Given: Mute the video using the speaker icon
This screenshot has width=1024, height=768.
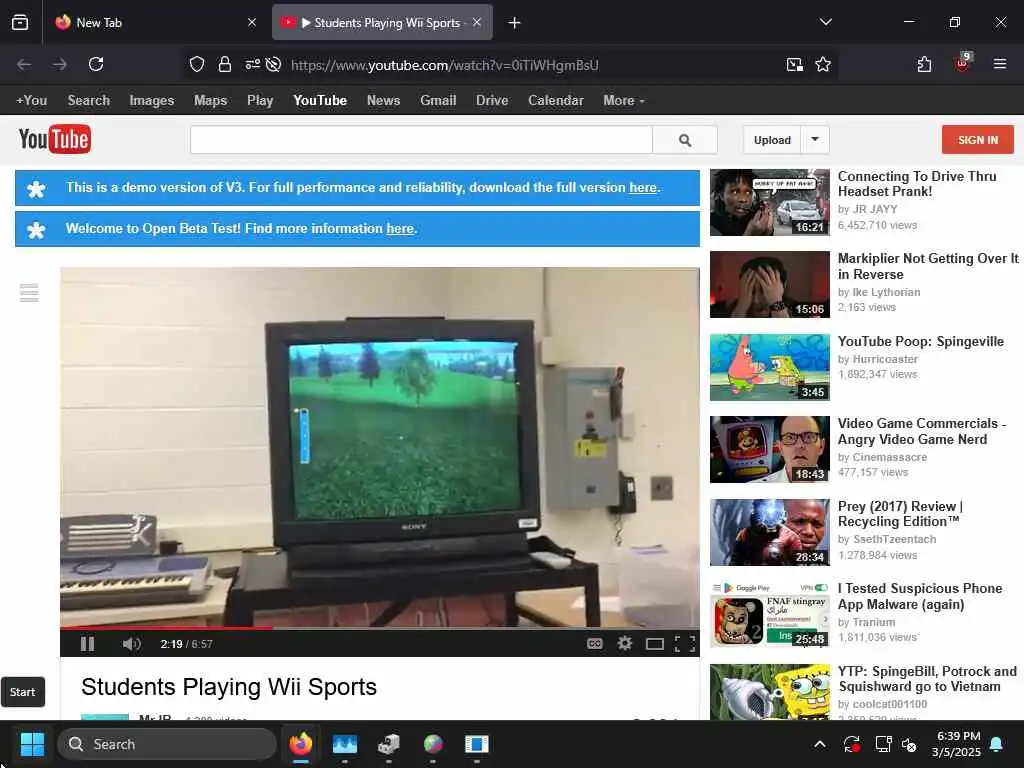Looking at the screenshot, I should coord(131,644).
